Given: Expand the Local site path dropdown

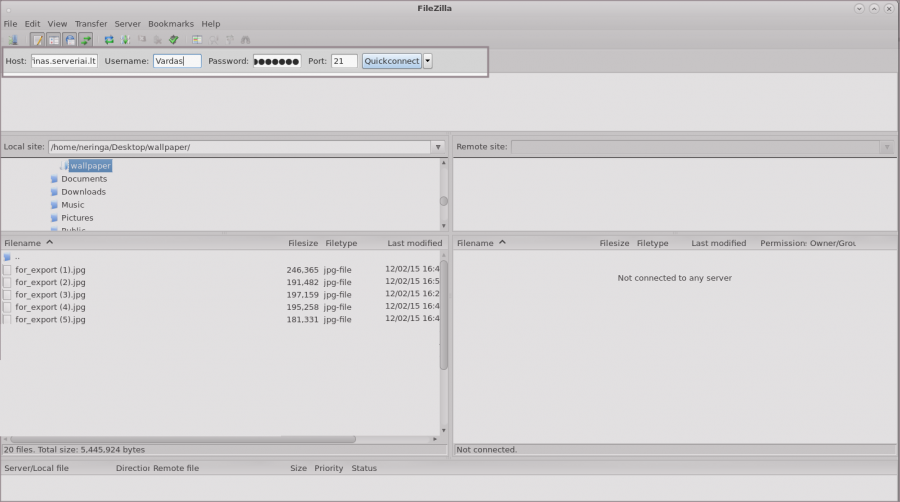Looking at the screenshot, I should coord(438,147).
